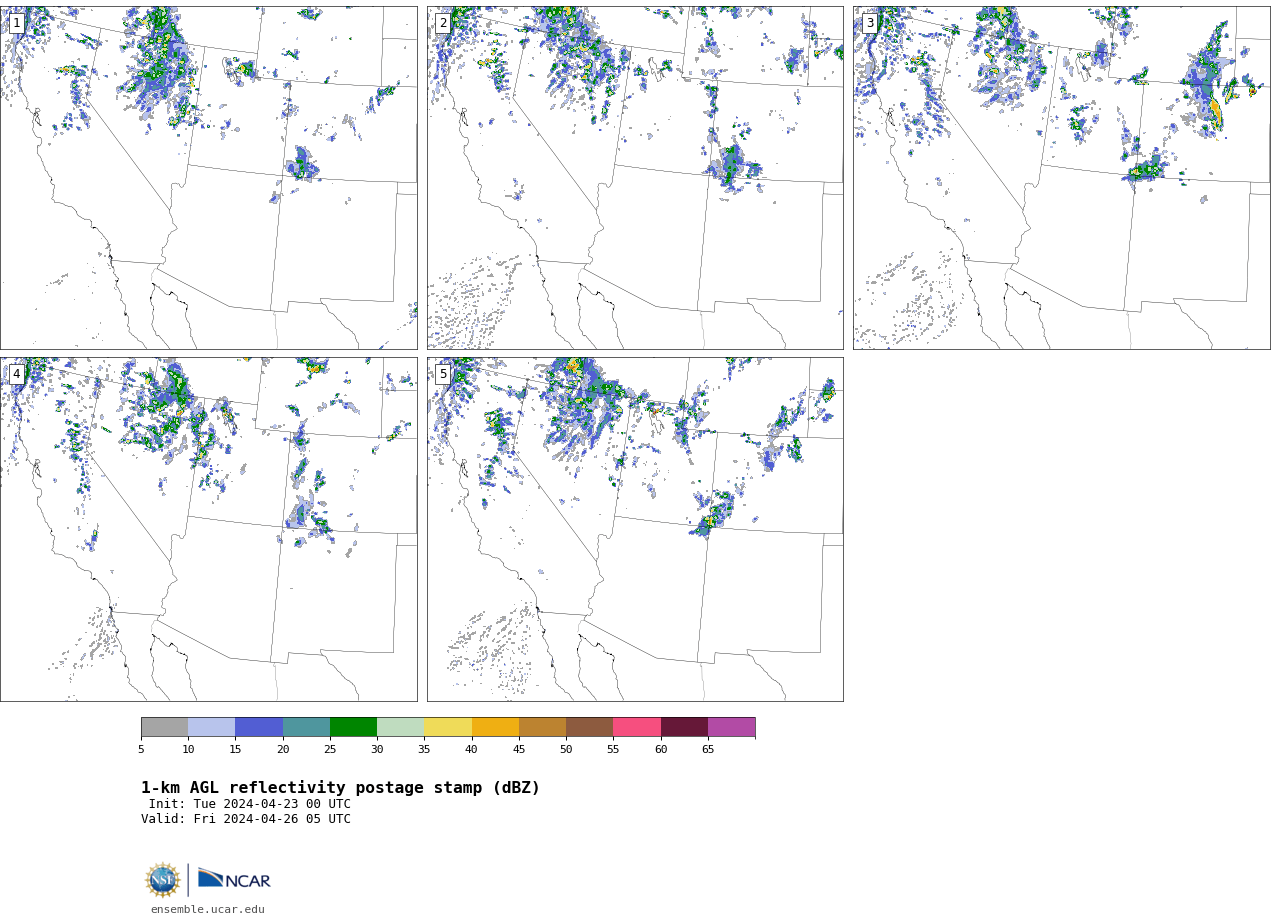Viewport: 1280px width, 920px height.
Task: Click the 50 tick label on colorbar
Action: click(x=566, y=750)
